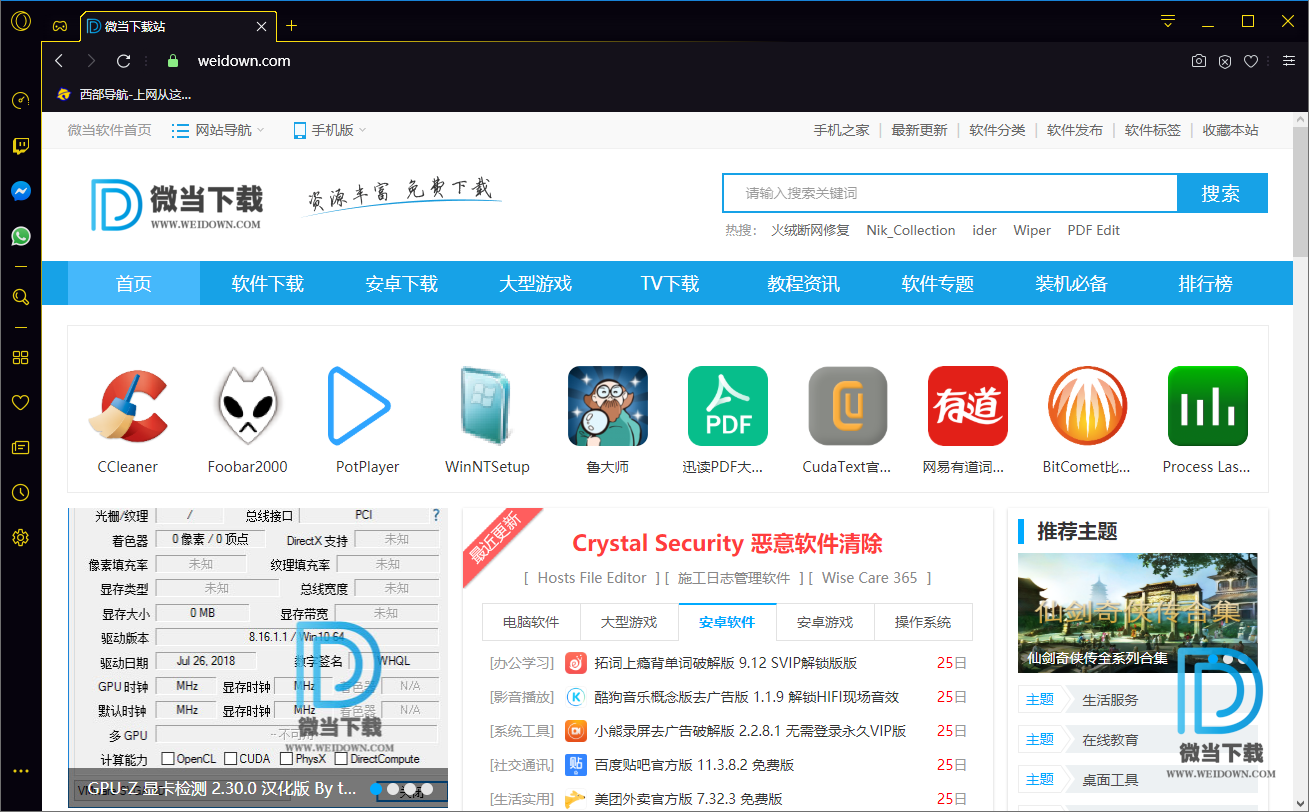Tick the OpenCL checkbox
The image size is (1309, 812).
pos(167,759)
